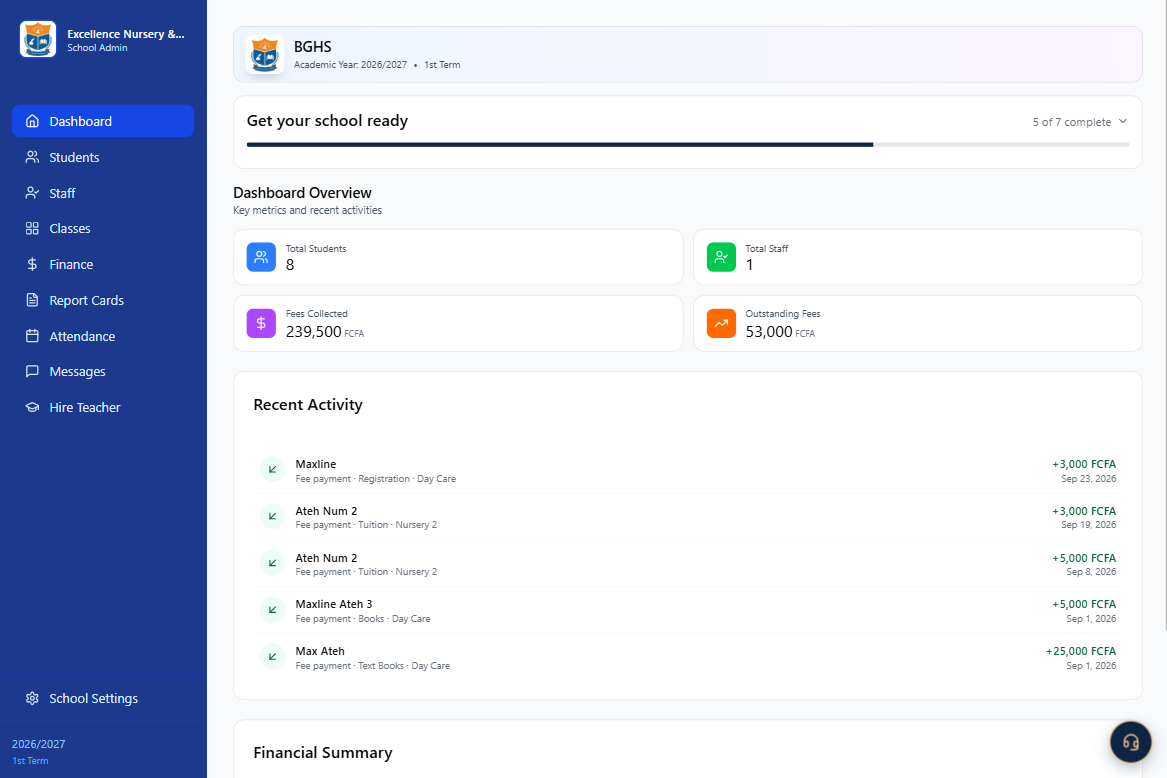Click the Attendance calendar icon
The height and width of the screenshot is (778, 1167).
coord(32,336)
